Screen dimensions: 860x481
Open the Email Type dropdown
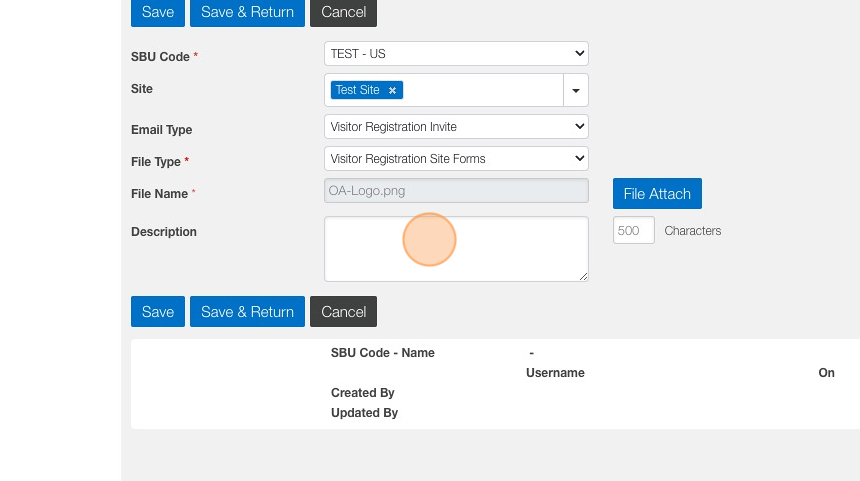(x=456, y=127)
